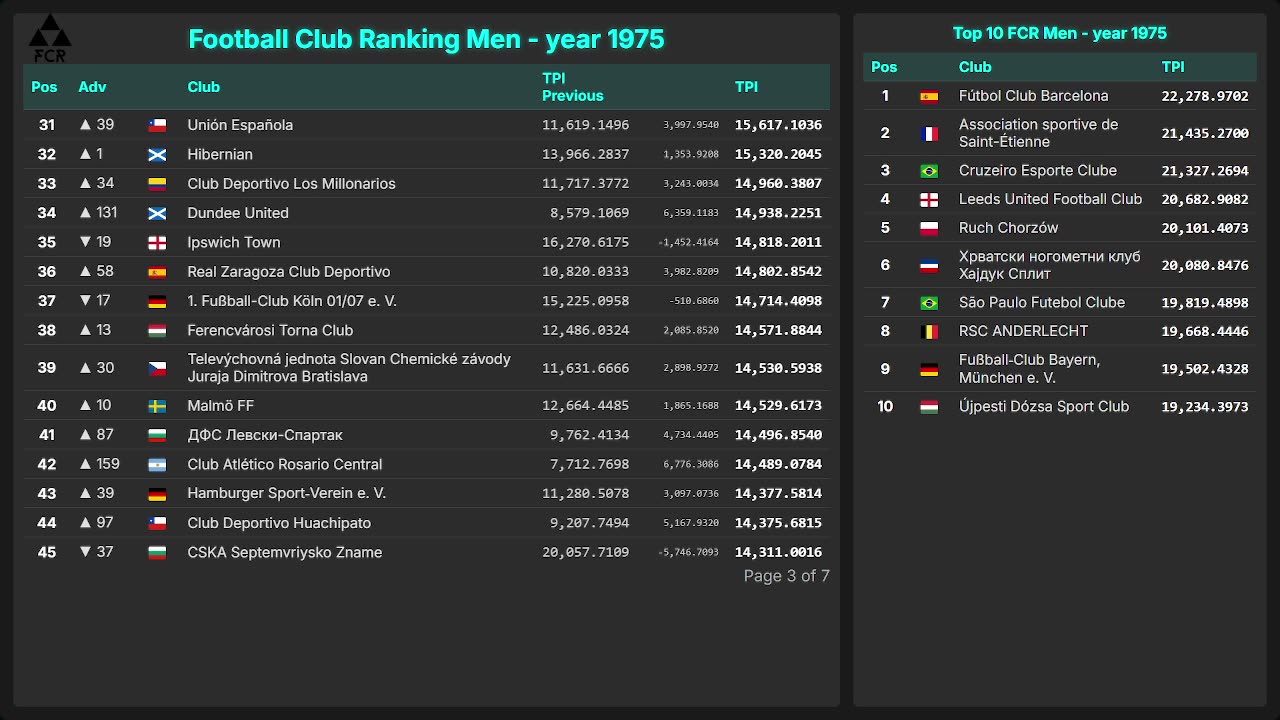The image size is (1280, 720).
Task: Click the TPI Previous column header
Action: (572, 87)
